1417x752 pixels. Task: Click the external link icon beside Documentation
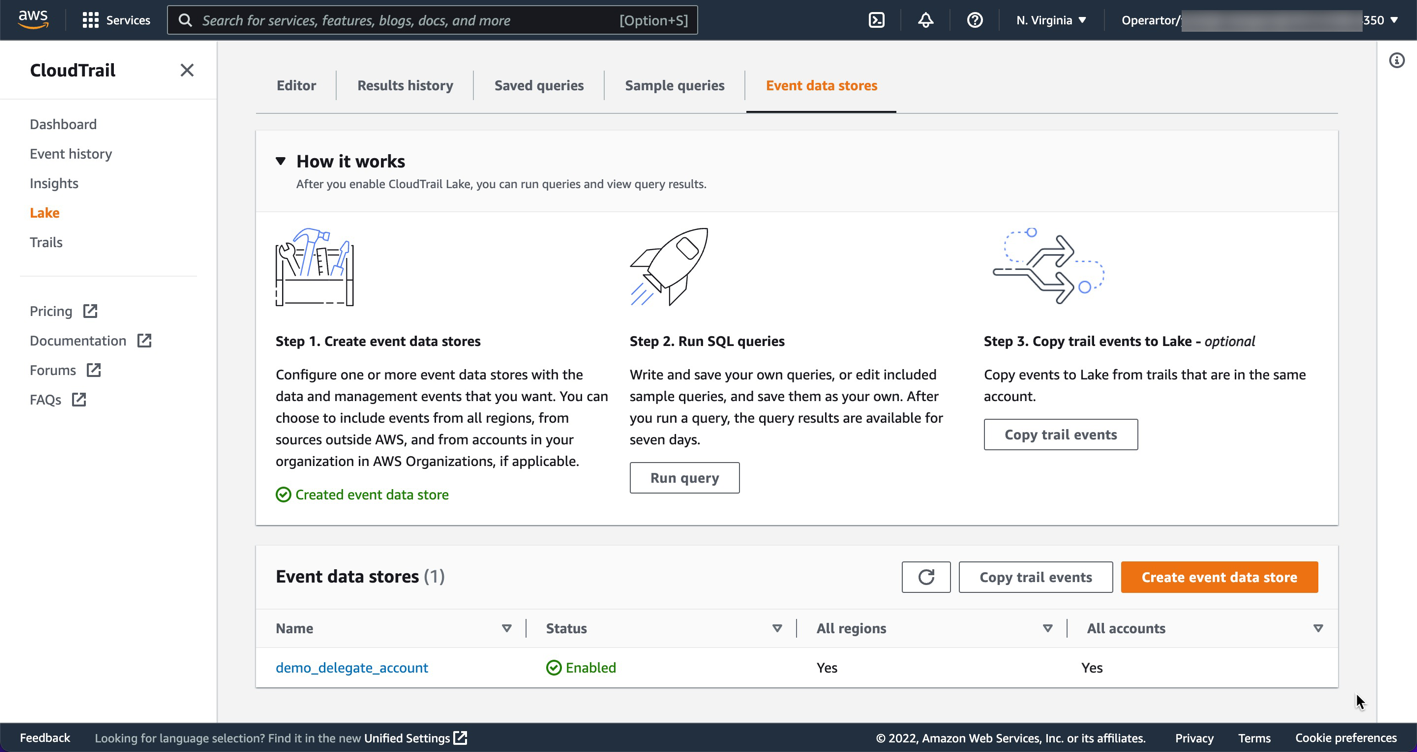pyautogui.click(x=144, y=341)
